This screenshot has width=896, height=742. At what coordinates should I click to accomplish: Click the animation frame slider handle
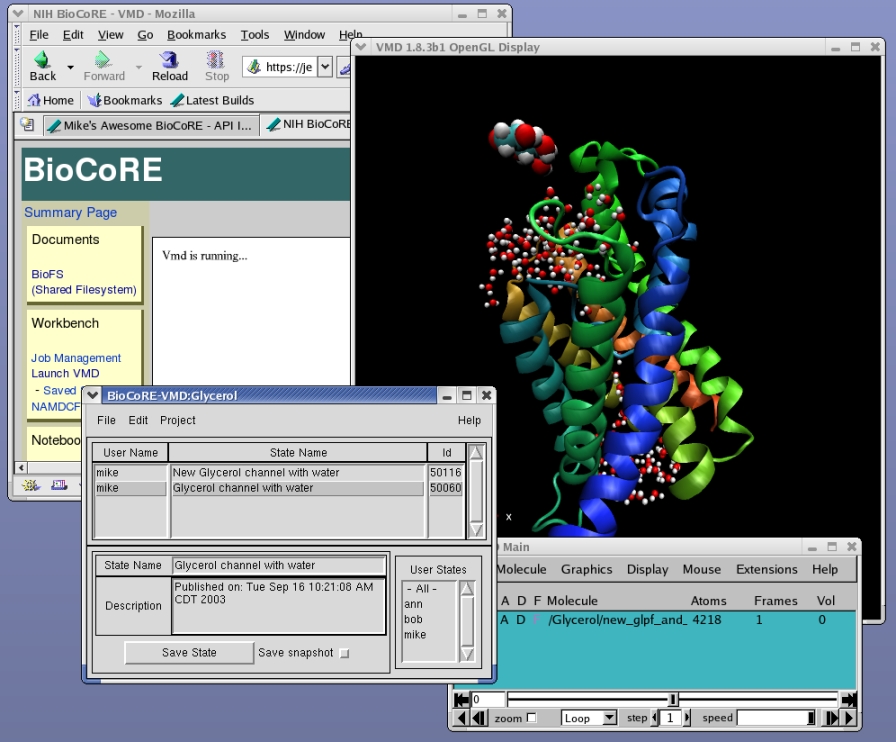point(673,700)
